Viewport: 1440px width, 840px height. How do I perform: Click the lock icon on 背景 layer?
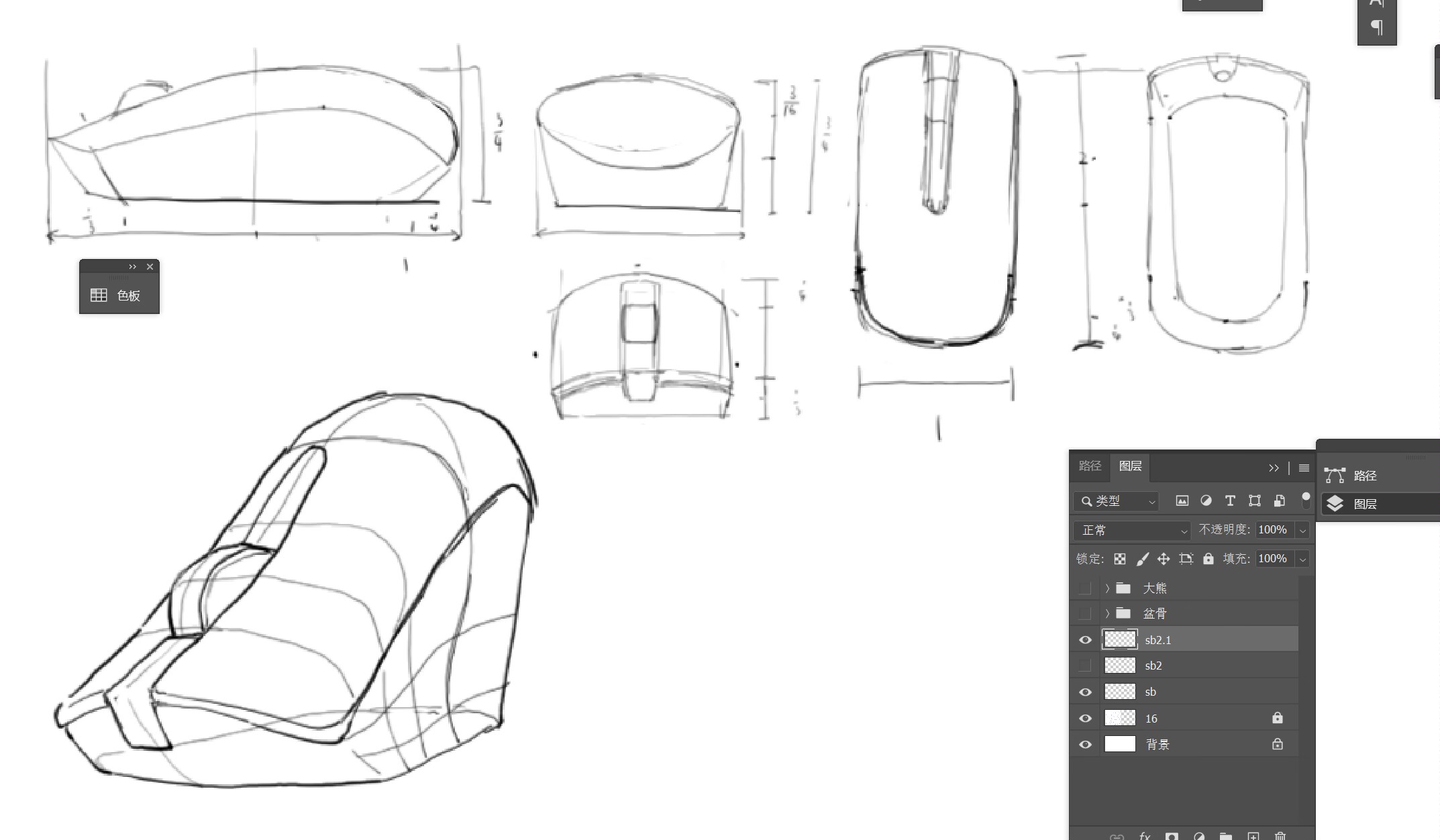[x=1277, y=744]
